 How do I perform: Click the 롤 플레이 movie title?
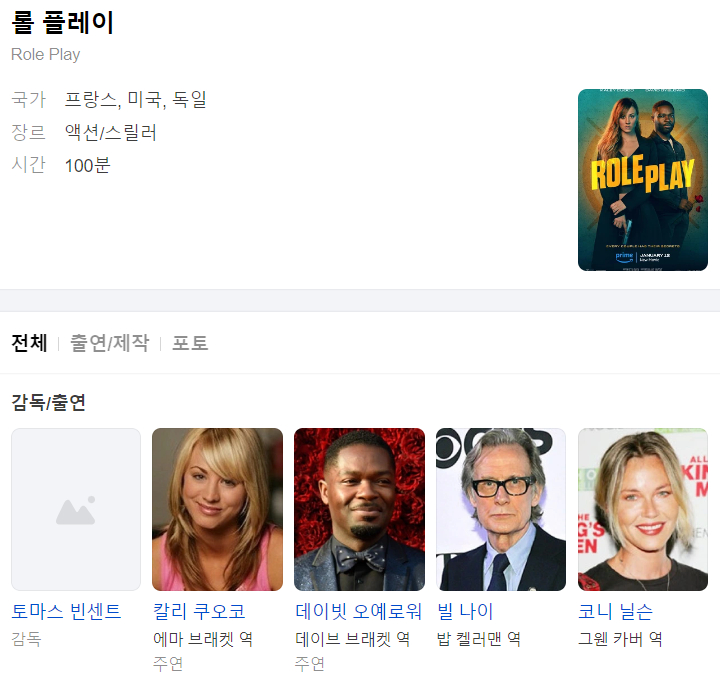(62, 23)
